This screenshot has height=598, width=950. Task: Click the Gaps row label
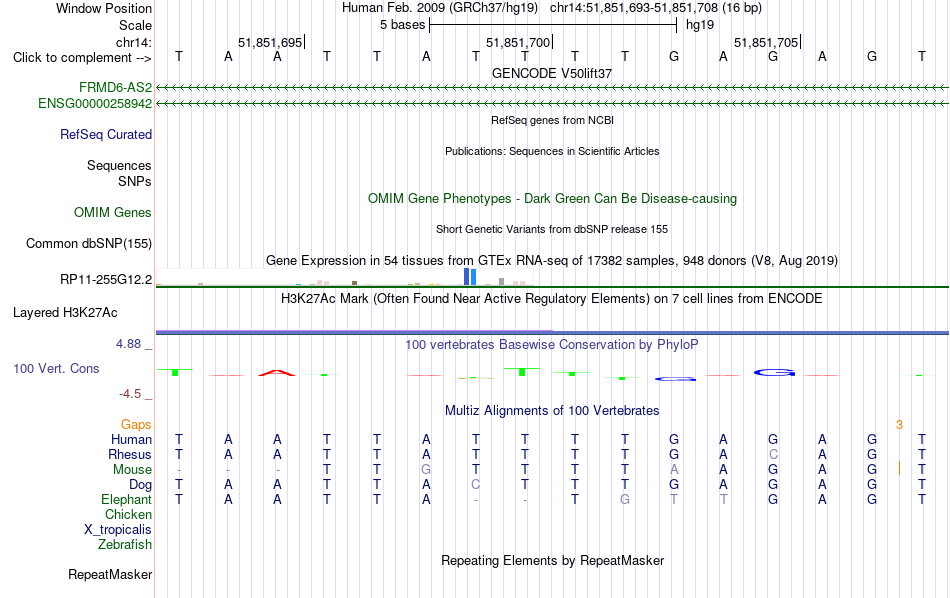[x=136, y=425]
